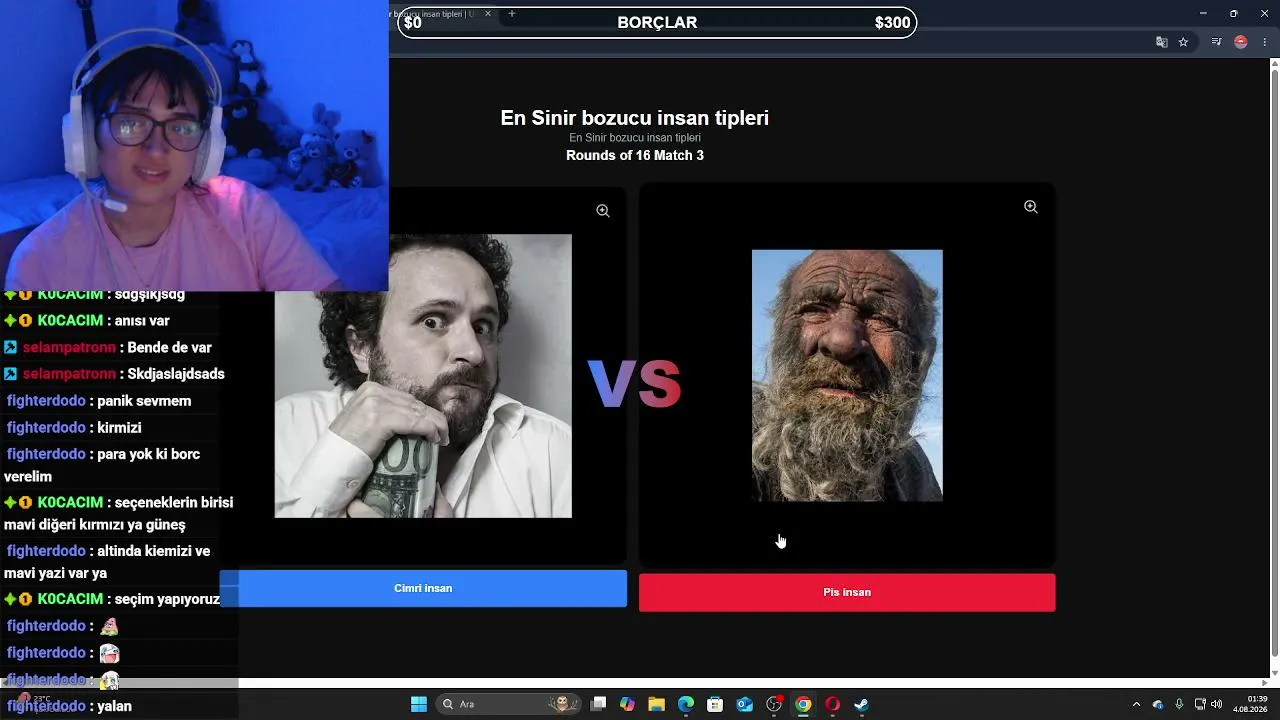Select the bearded man holding money photo
Image resolution: width=1280 pixels, height=720 pixels.
point(423,376)
